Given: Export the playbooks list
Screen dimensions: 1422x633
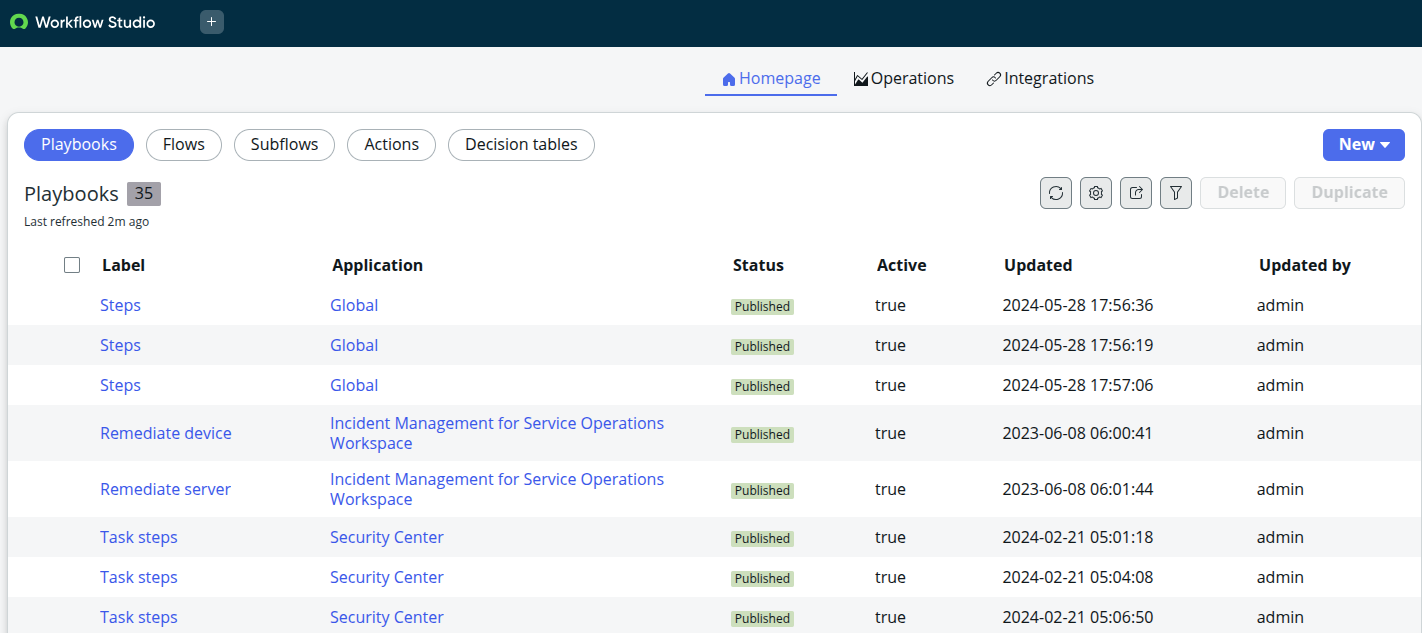Looking at the screenshot, I should pos(1135,192).
